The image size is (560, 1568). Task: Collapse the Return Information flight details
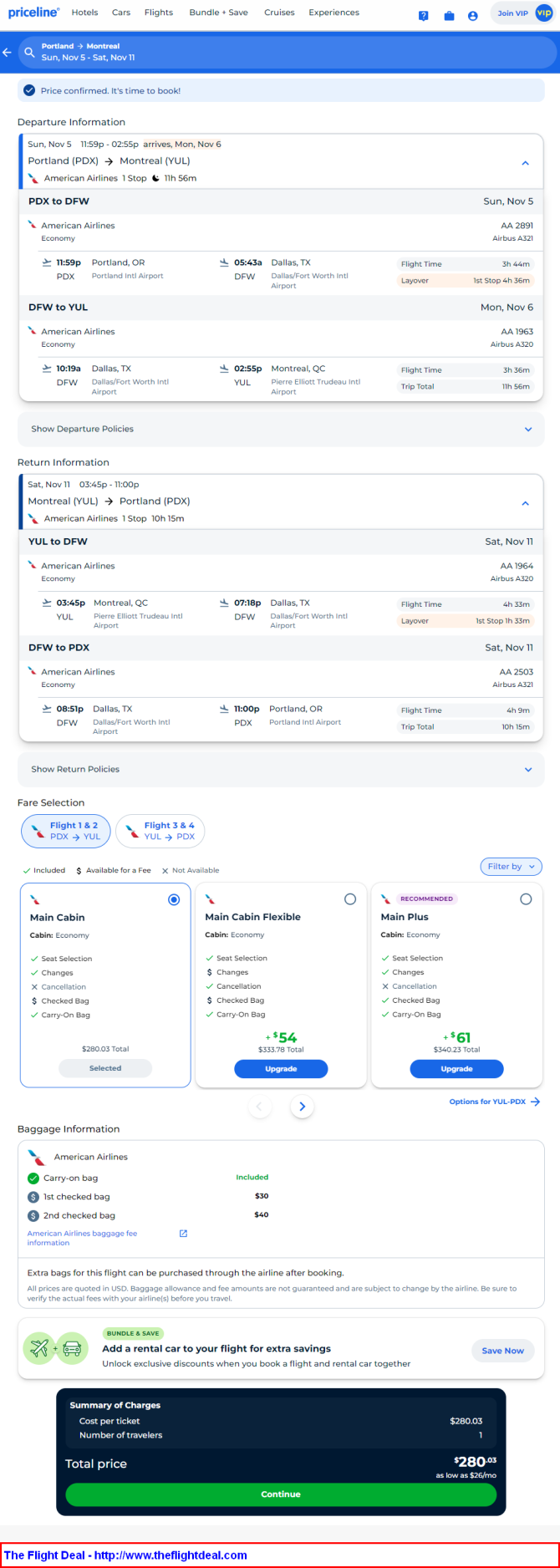coord(525,503)
